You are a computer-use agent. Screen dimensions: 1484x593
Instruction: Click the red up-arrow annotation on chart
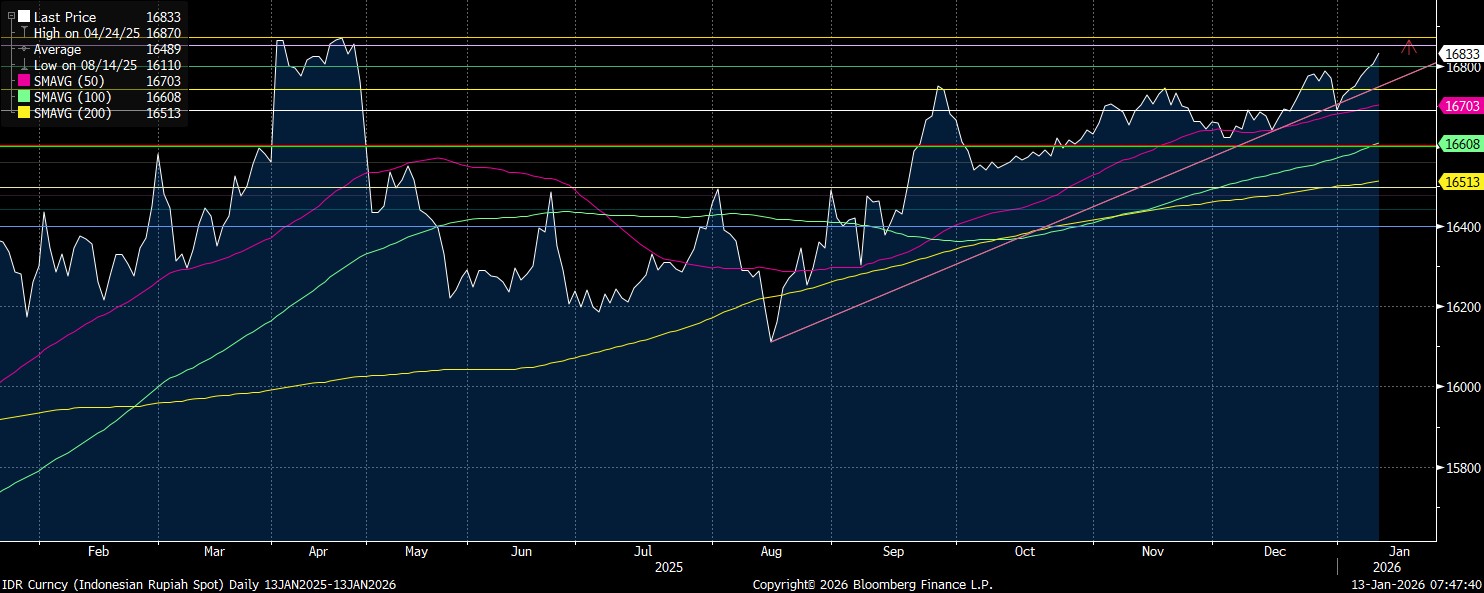click(1409, 46)
